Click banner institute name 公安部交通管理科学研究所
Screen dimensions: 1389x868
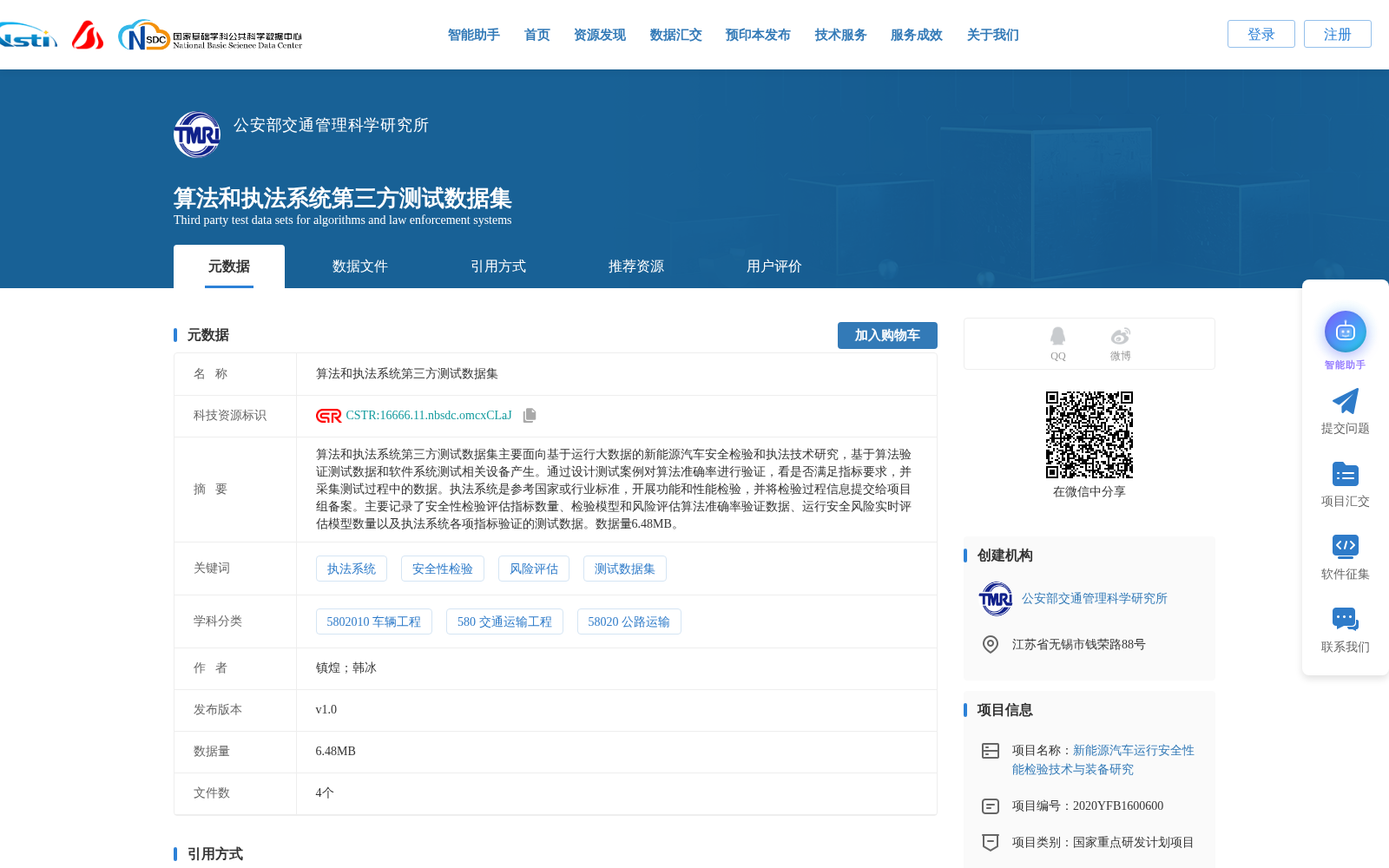pyautogui.click(x=331, y=125)
